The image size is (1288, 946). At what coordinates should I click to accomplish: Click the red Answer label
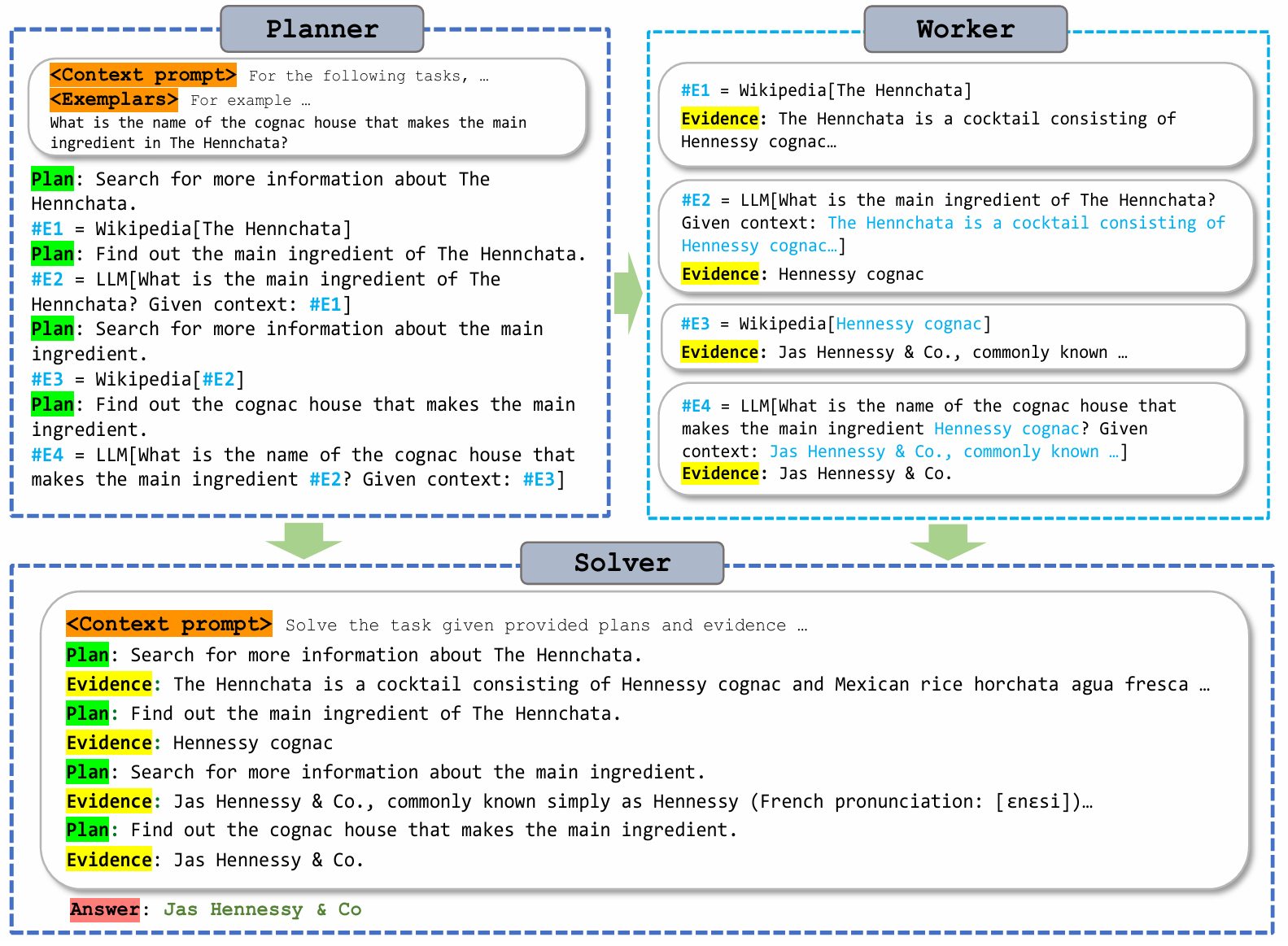[x=105, y=909]
